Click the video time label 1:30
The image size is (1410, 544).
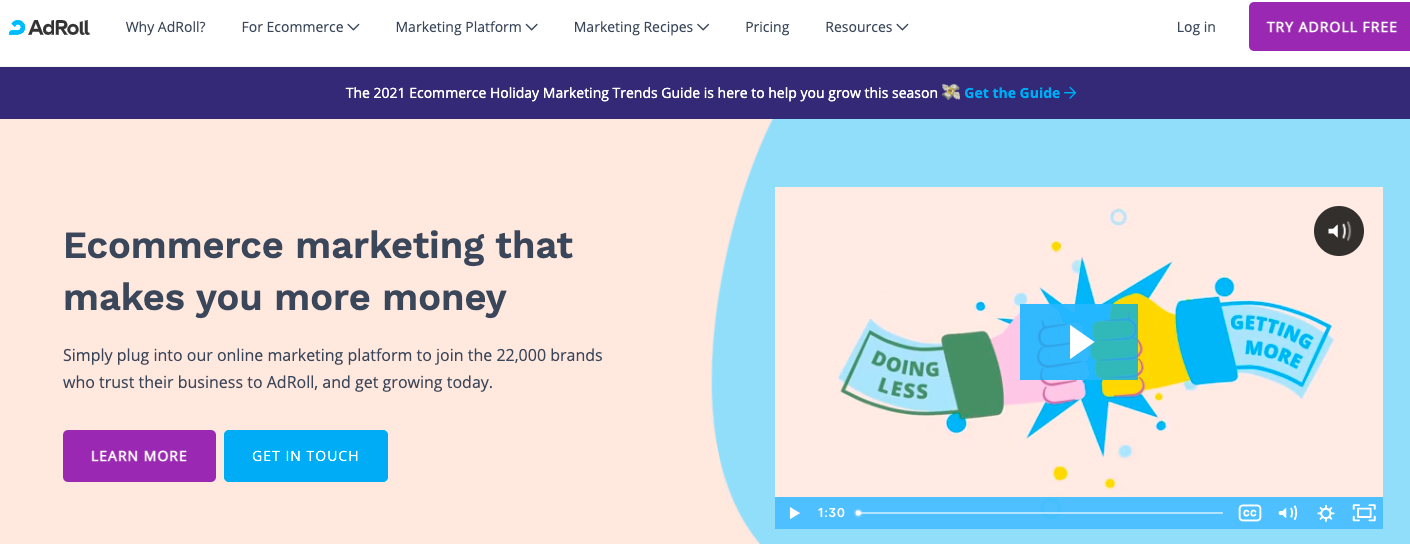831,513
